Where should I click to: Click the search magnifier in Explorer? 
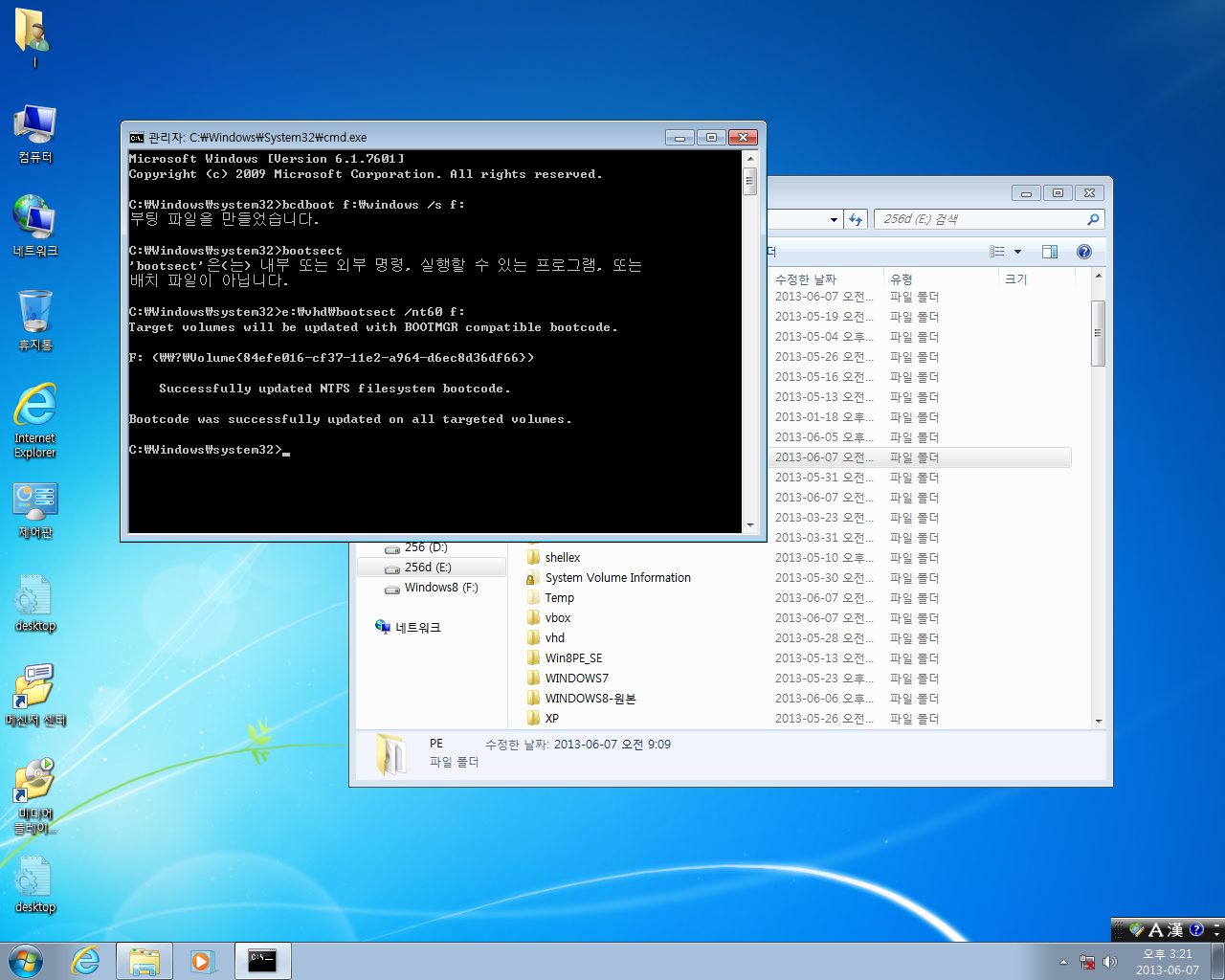point(1093,219)
